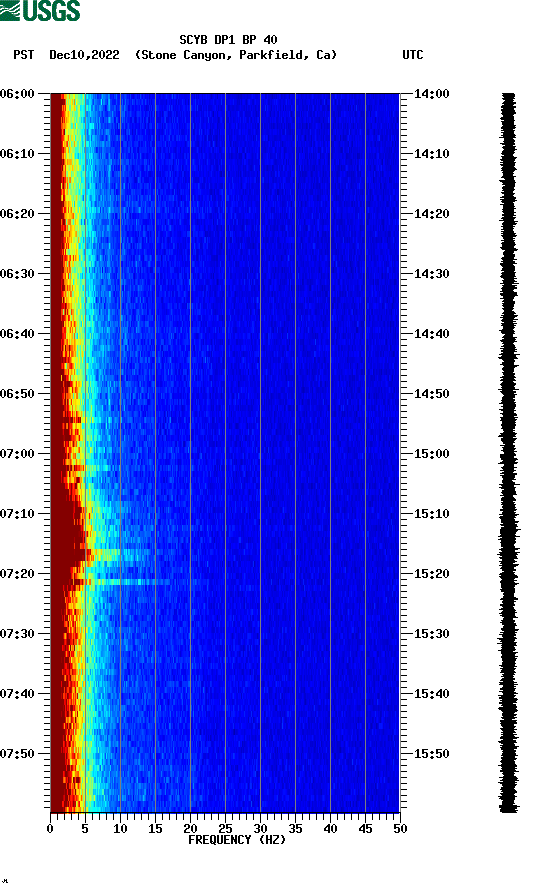
Task: Click the '15:00' UTC time label
Action: [431, 454]
